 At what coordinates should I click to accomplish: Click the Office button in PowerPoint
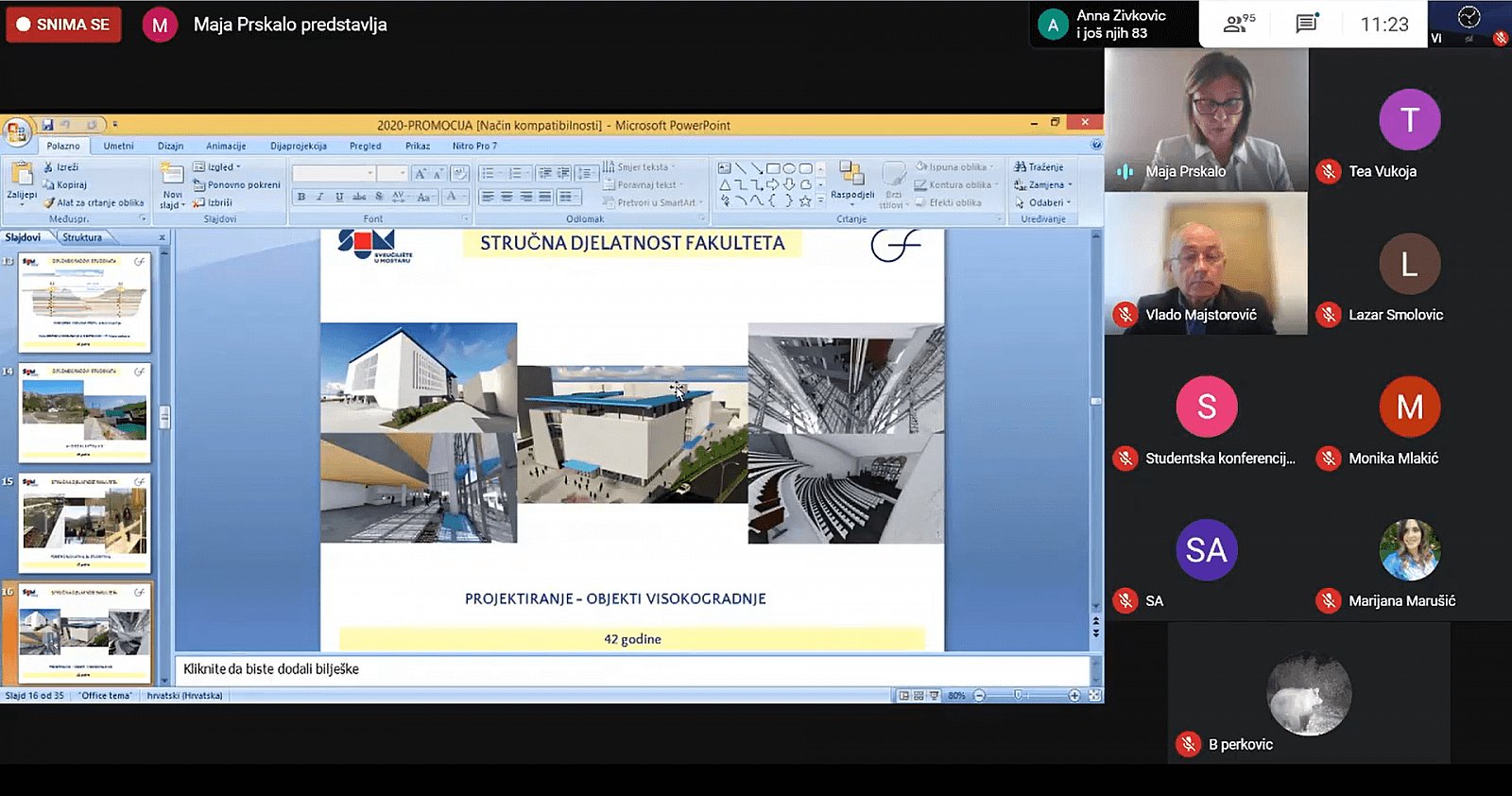(x=16, y=131)
